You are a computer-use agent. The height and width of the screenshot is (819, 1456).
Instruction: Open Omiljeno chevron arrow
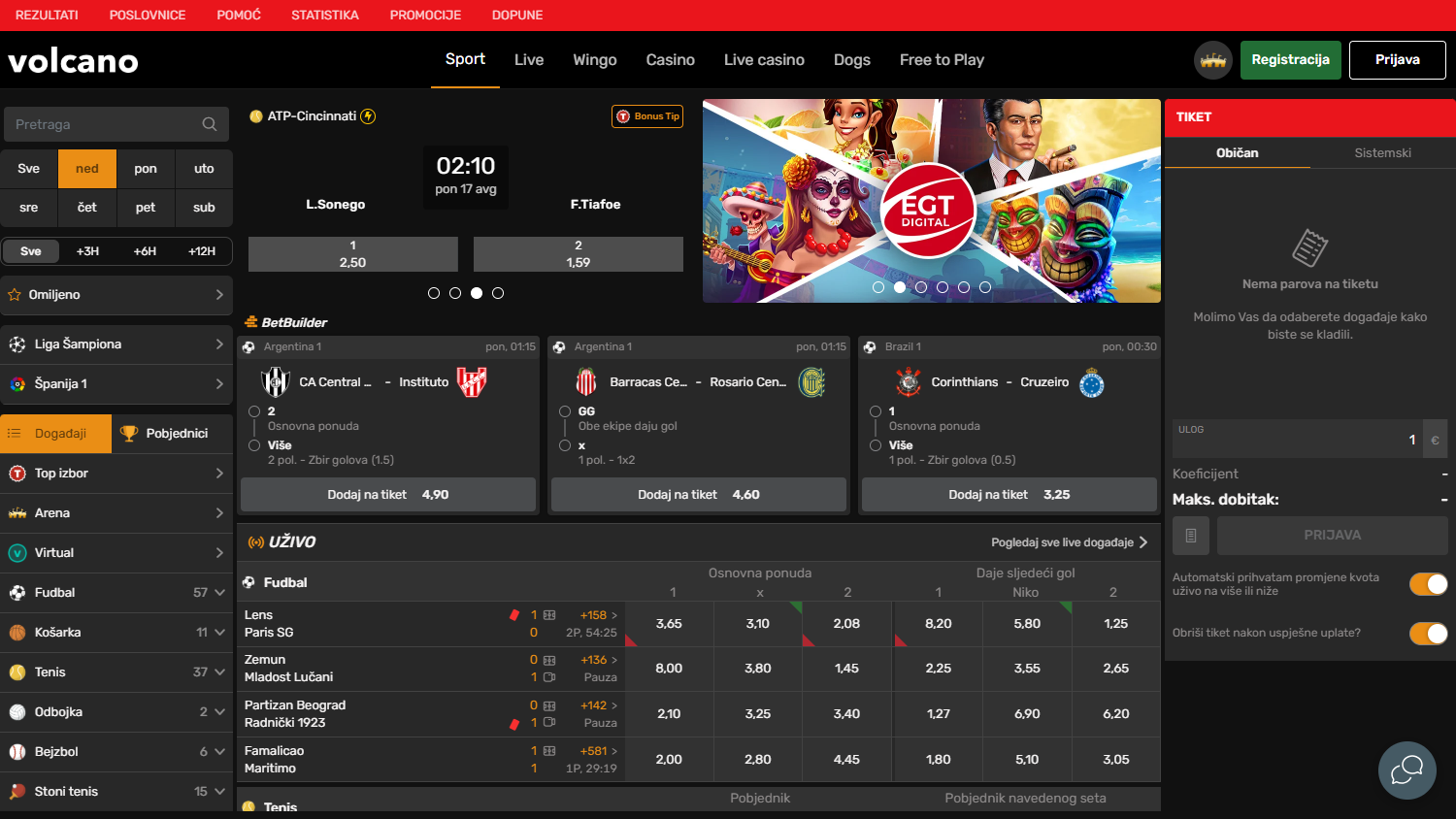(219, 295)
